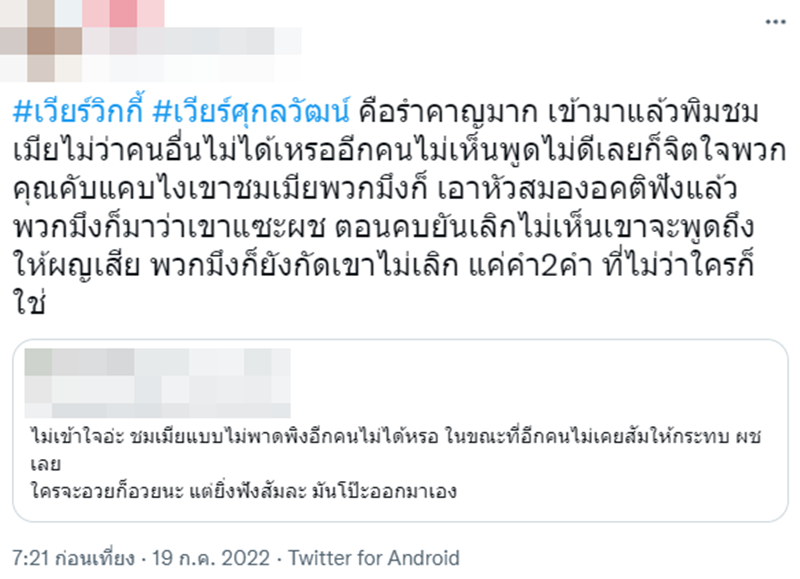This screenshot has height=579, width=800.
Task: Click the author's blurred username handle
Action: 190,42
